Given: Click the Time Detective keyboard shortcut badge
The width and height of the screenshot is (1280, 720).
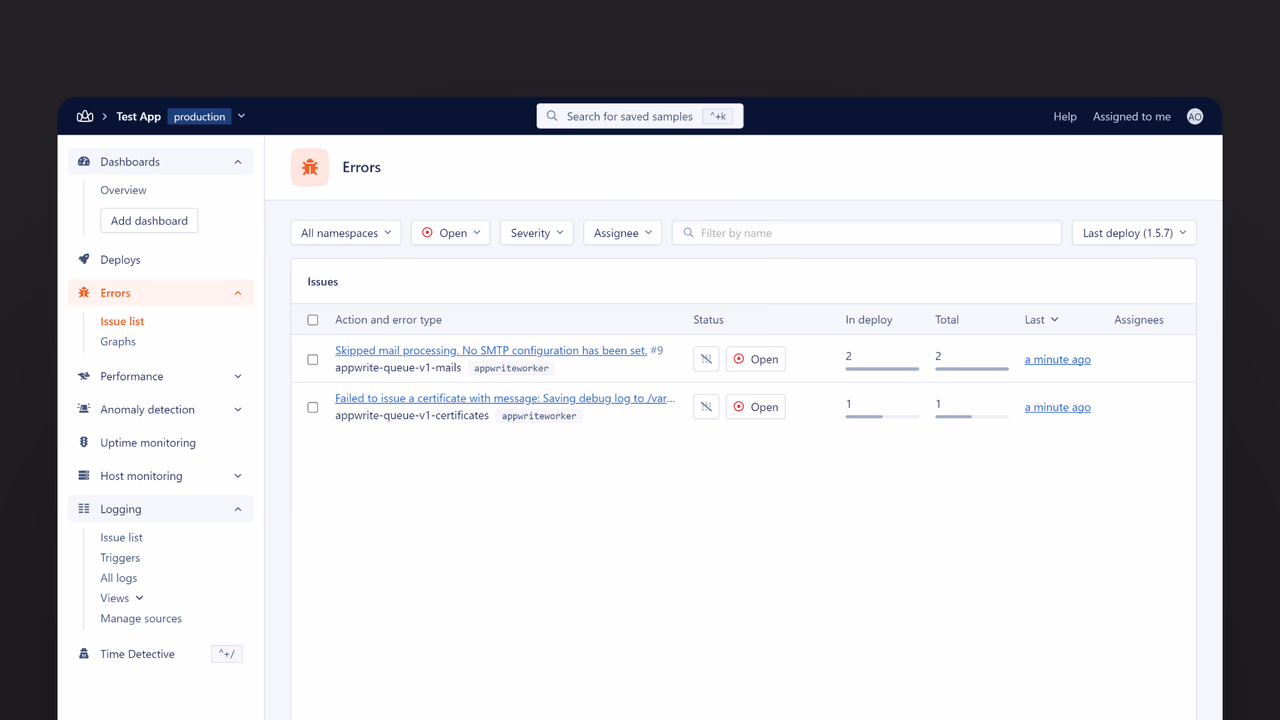Looking at the screenshot, I should 227,654.
